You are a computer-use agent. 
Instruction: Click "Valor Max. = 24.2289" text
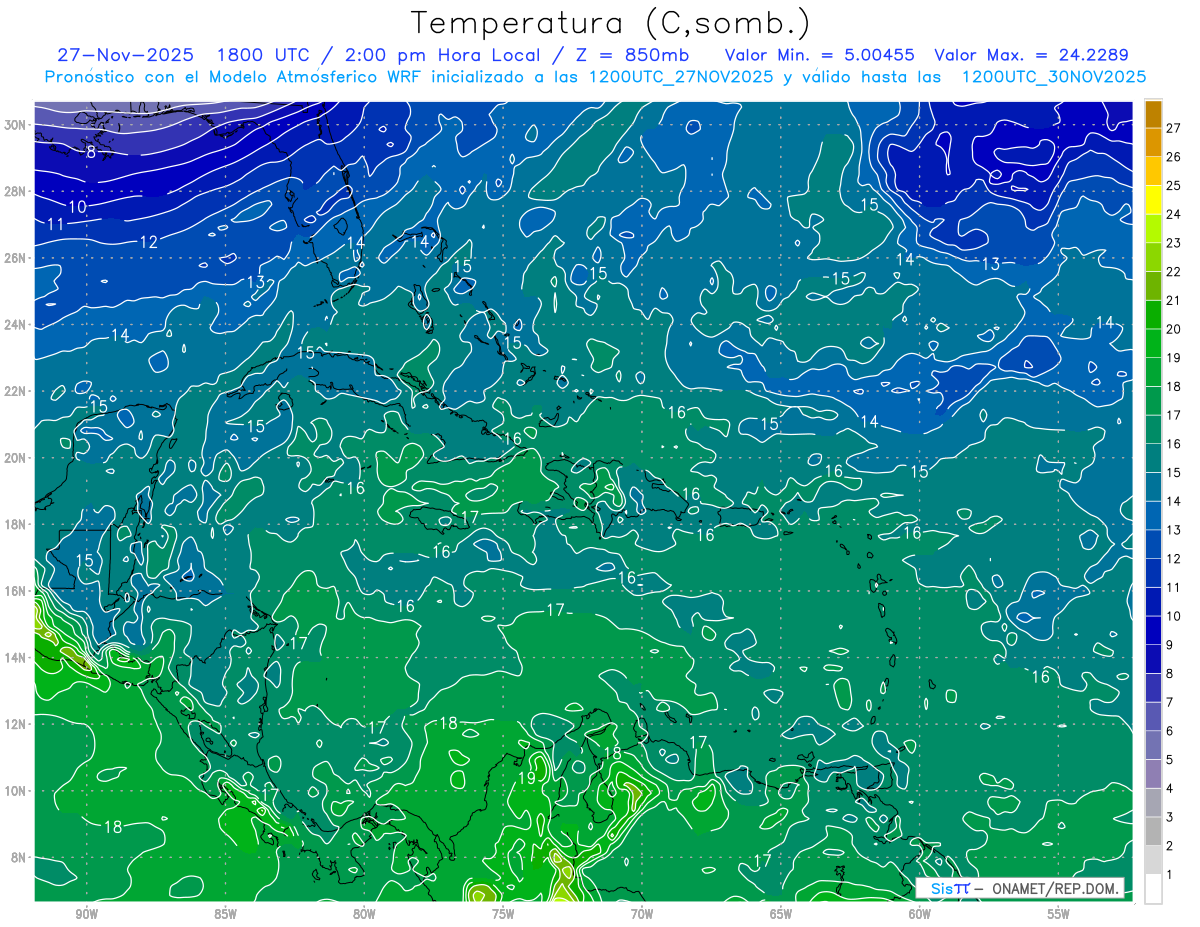(1033, 55)
